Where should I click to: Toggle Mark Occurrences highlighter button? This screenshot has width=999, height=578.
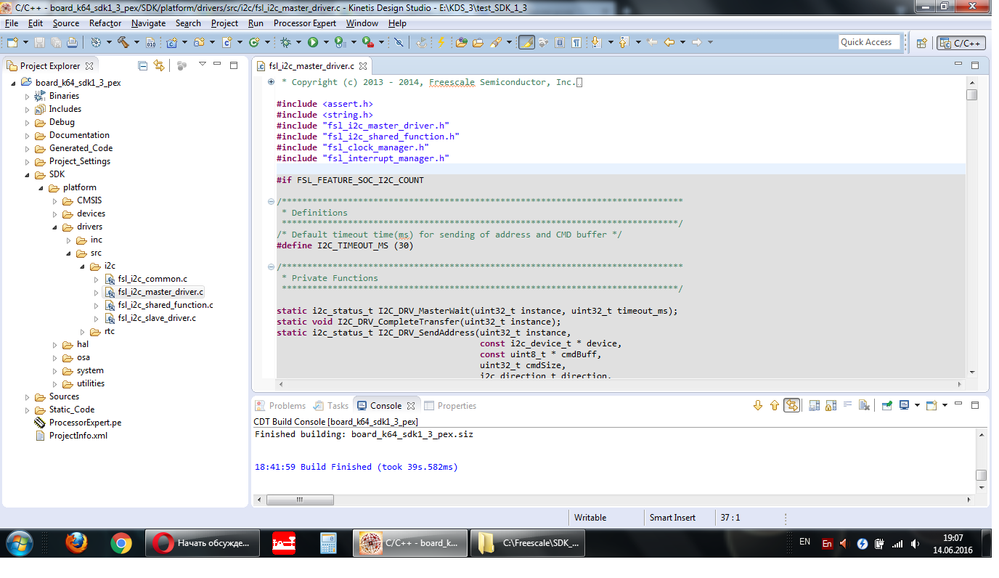526,42
